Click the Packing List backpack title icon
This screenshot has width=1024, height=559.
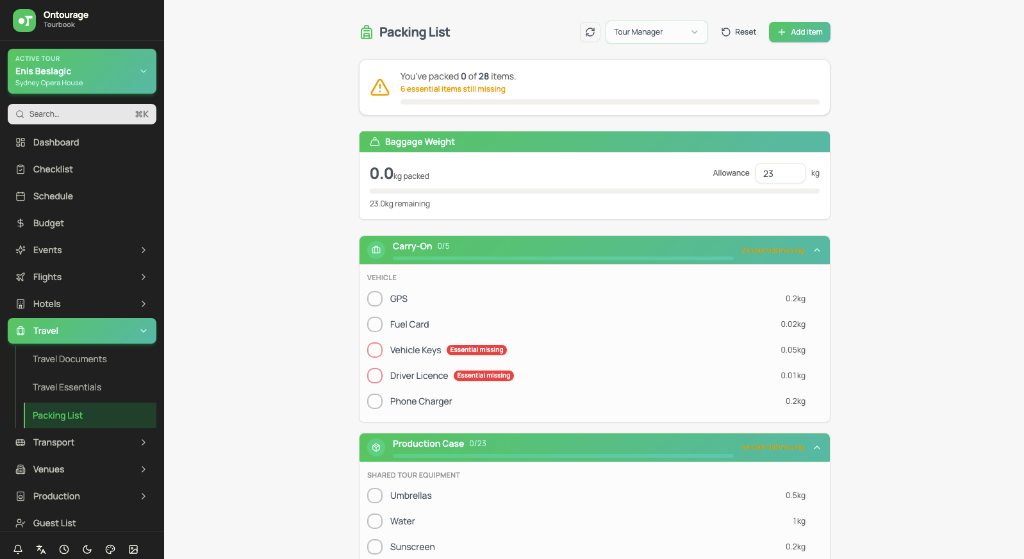click(366, 32)
